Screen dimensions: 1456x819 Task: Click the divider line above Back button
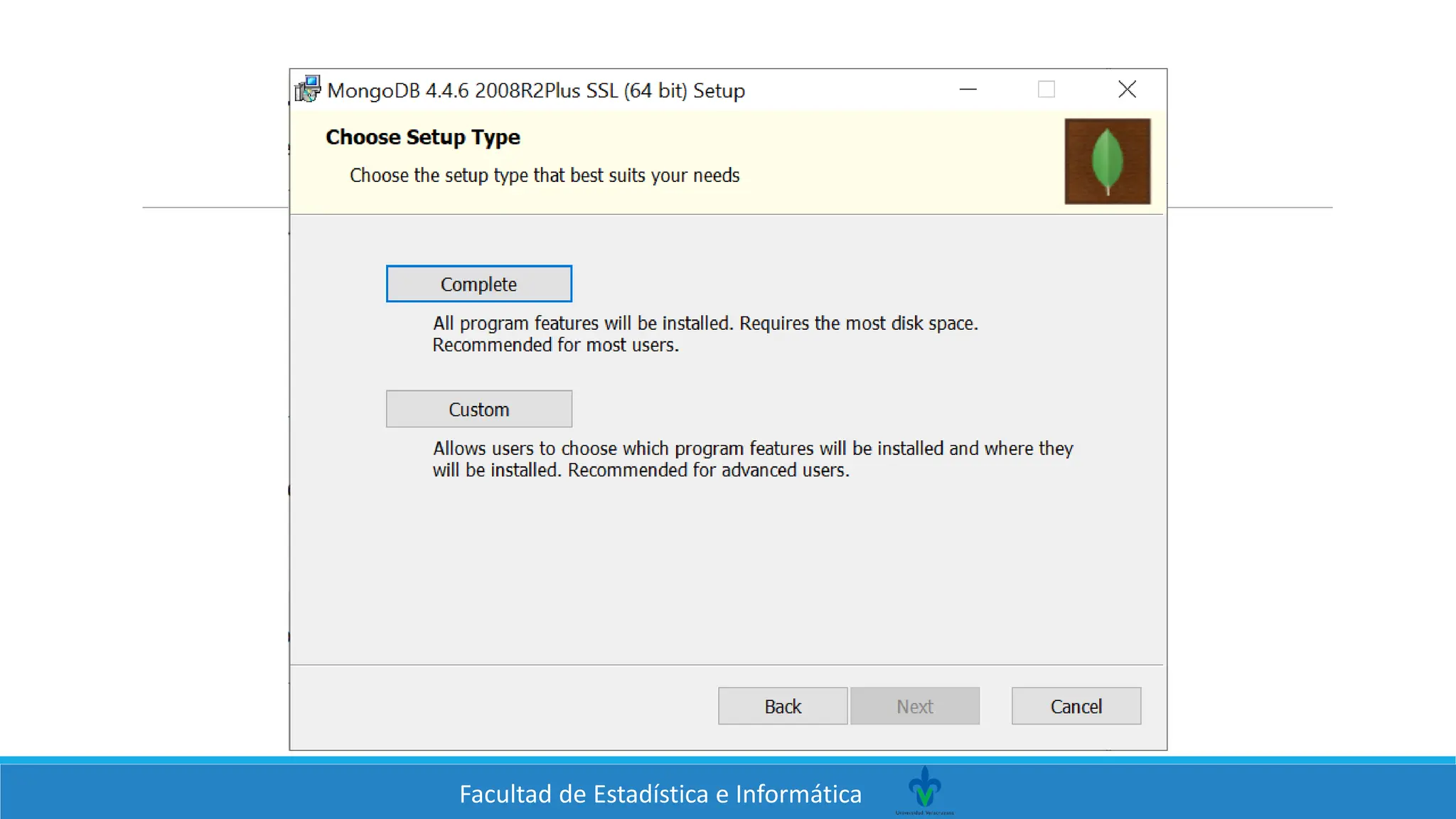pyautogui.click(x=725, y=665)
